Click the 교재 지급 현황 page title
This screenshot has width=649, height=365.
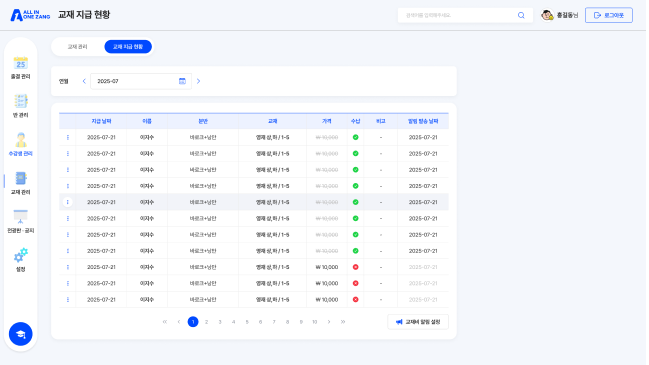(84, 15)
